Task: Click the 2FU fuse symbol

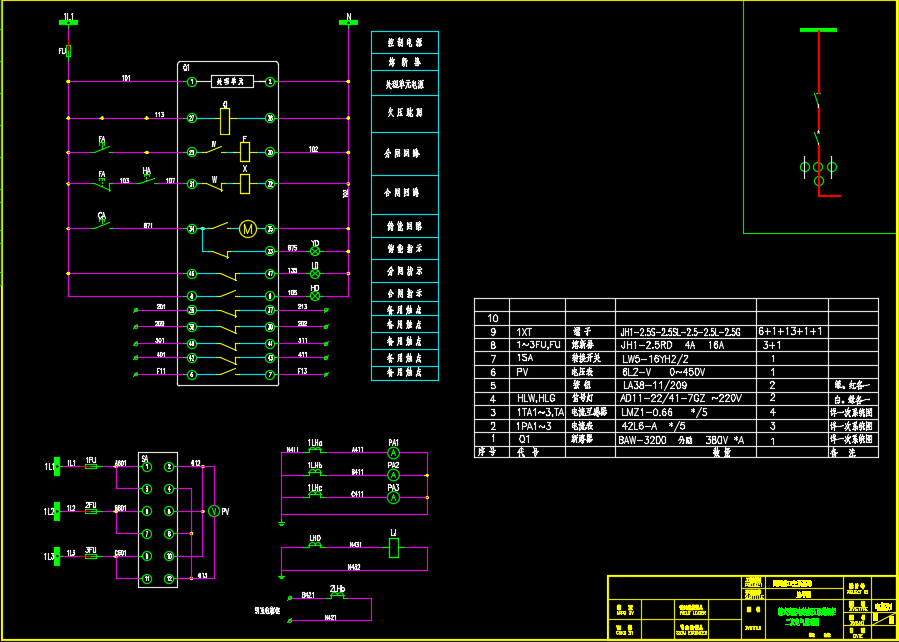Action: coord(91,511)
